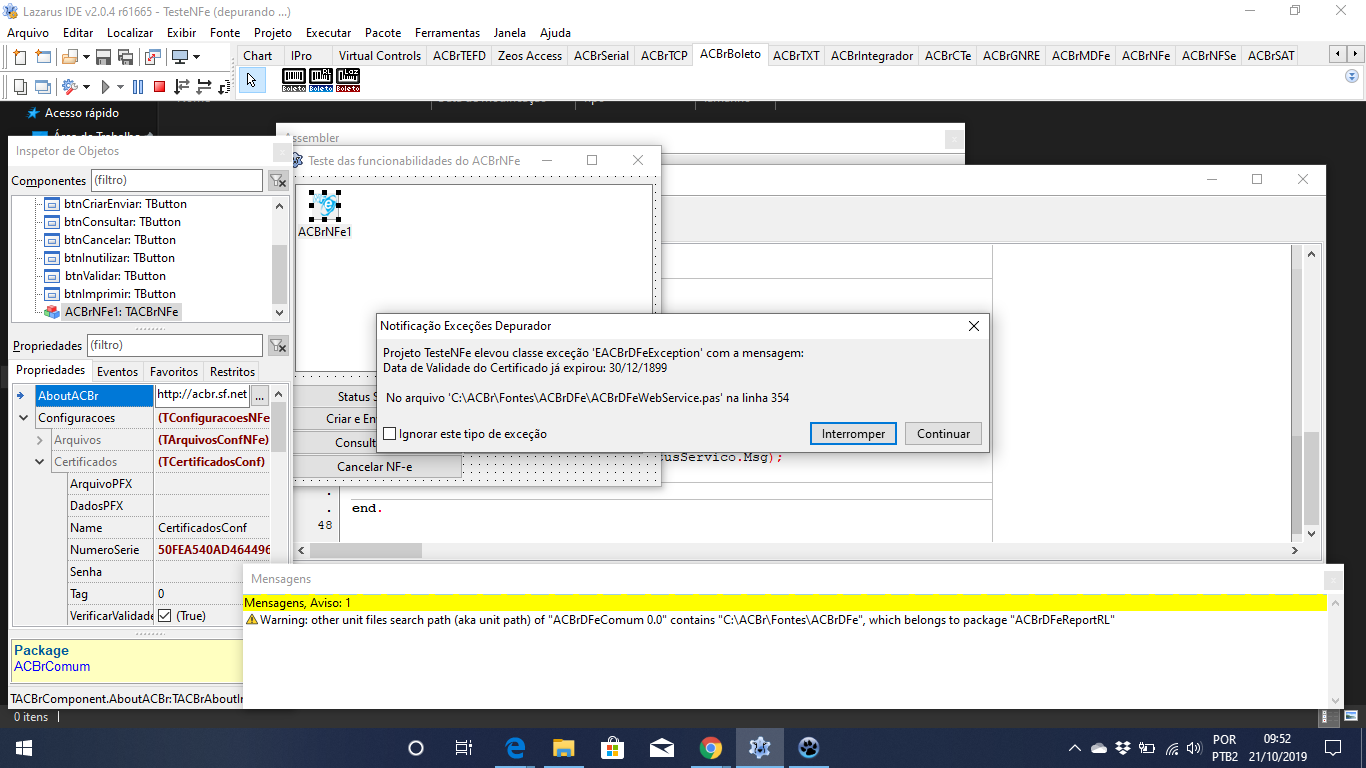Collapse the Configuracoes property node
The width and height of the screenshot is (1366, 768).
click(24, 418)
